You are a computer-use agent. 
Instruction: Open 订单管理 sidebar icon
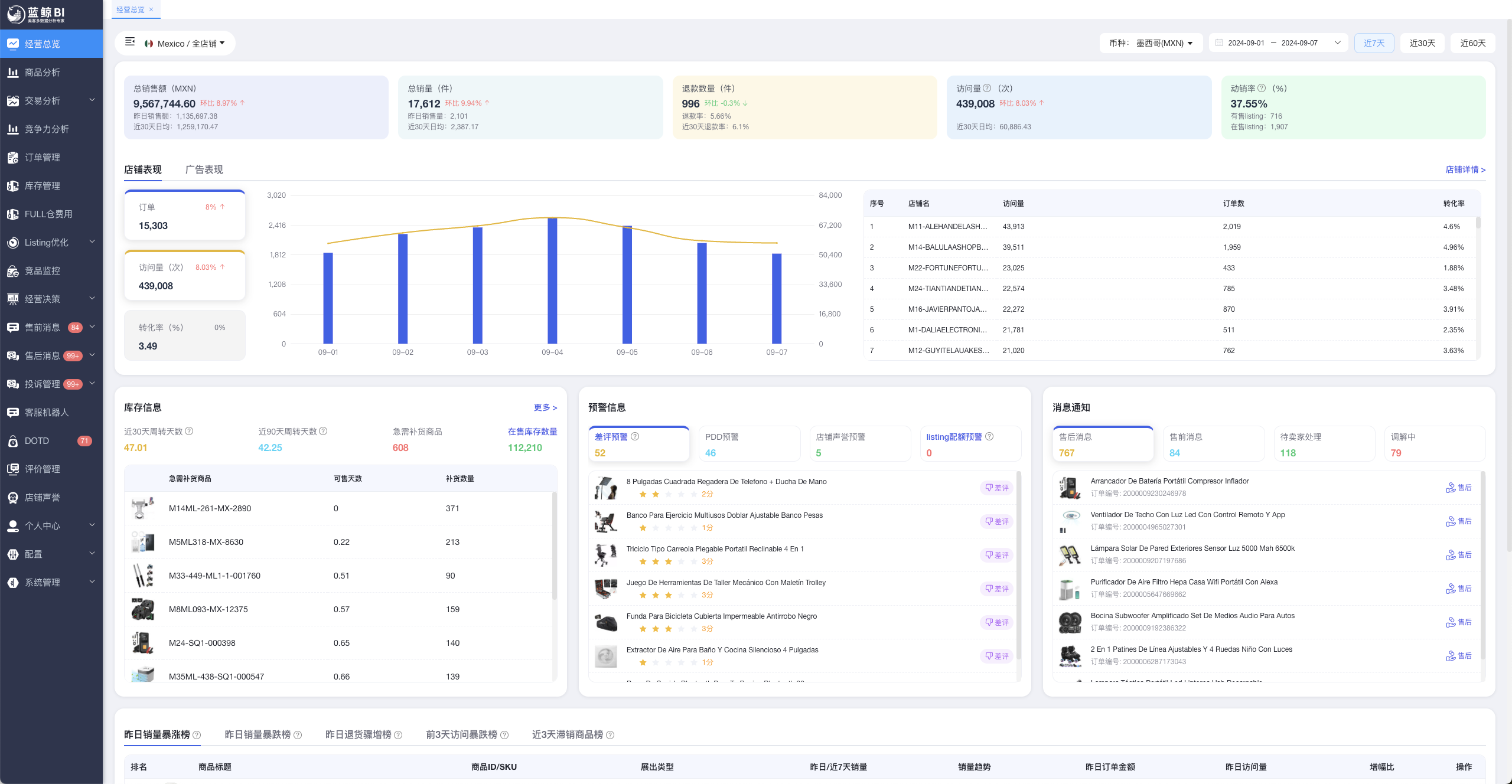coord(13,157)
